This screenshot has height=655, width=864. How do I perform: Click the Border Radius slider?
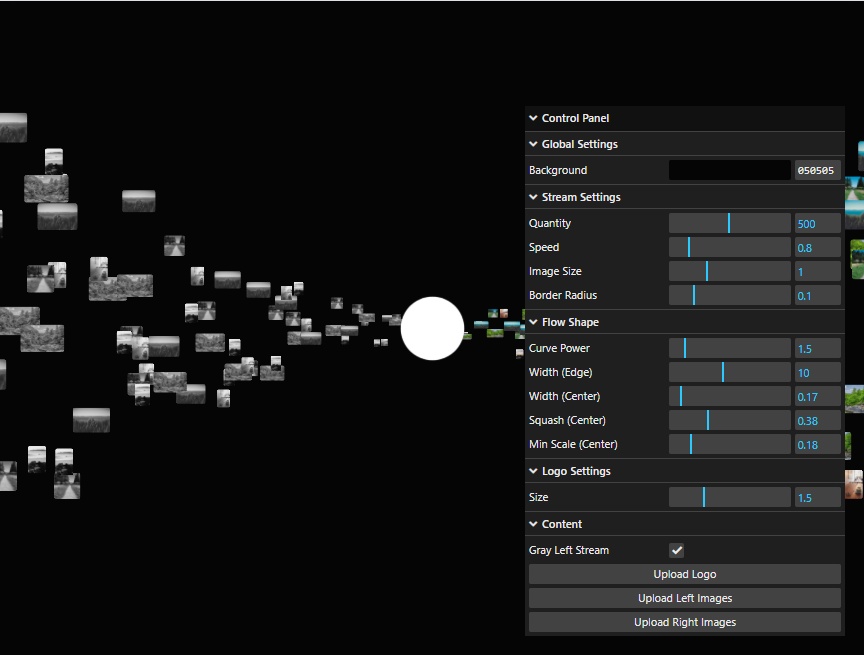point(729,295)
